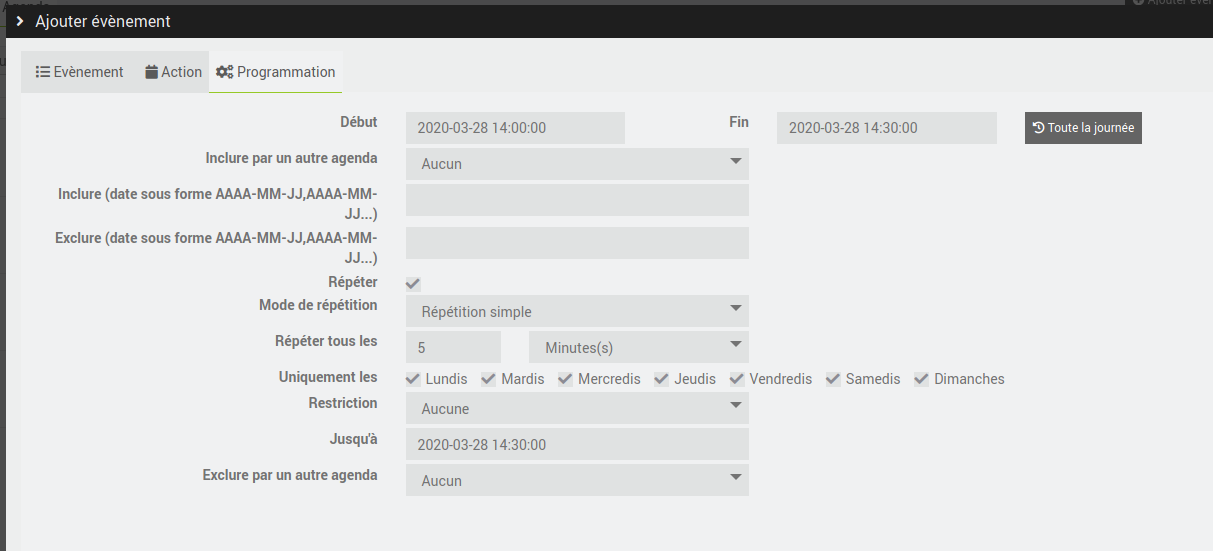Click the gears icon on Programmation tab
The width and height of the screenshot is (1213, 551).
(225, 72)
